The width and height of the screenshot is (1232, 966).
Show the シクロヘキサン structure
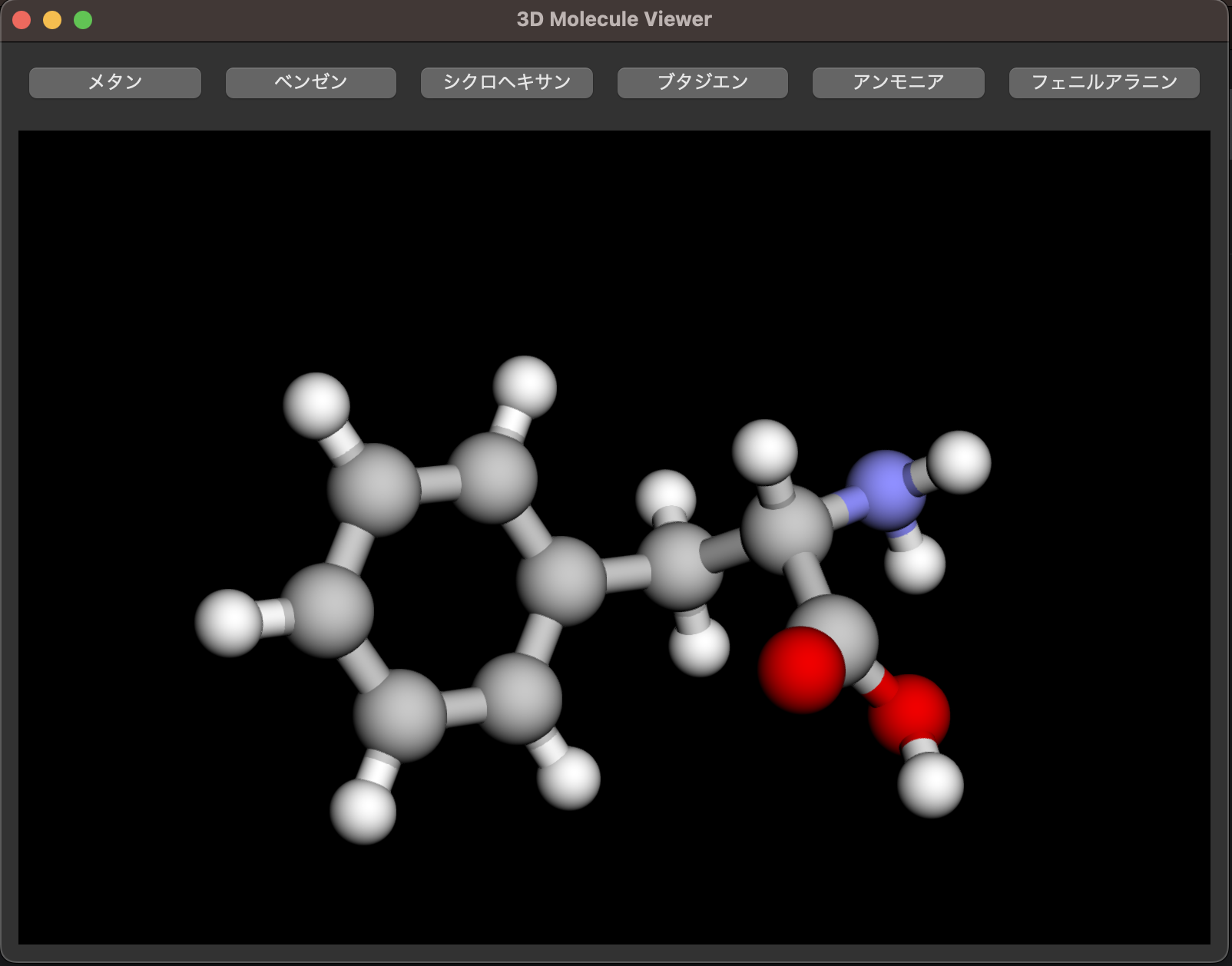506,82
